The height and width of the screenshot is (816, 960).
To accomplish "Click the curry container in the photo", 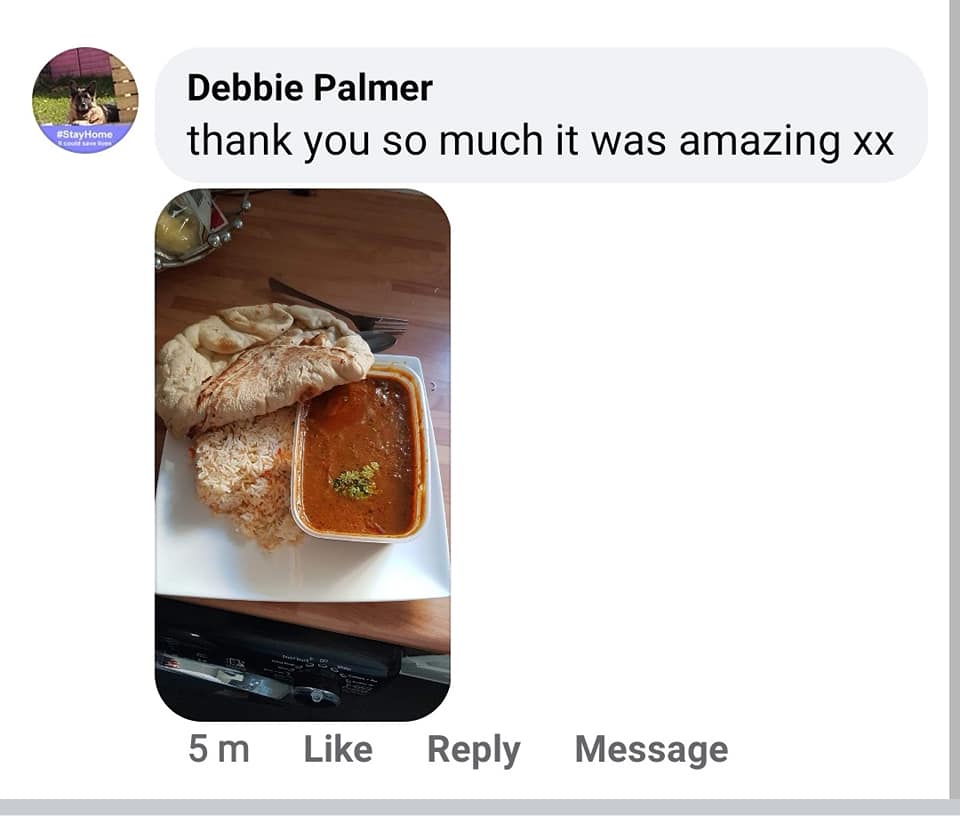I will (361, 452).
